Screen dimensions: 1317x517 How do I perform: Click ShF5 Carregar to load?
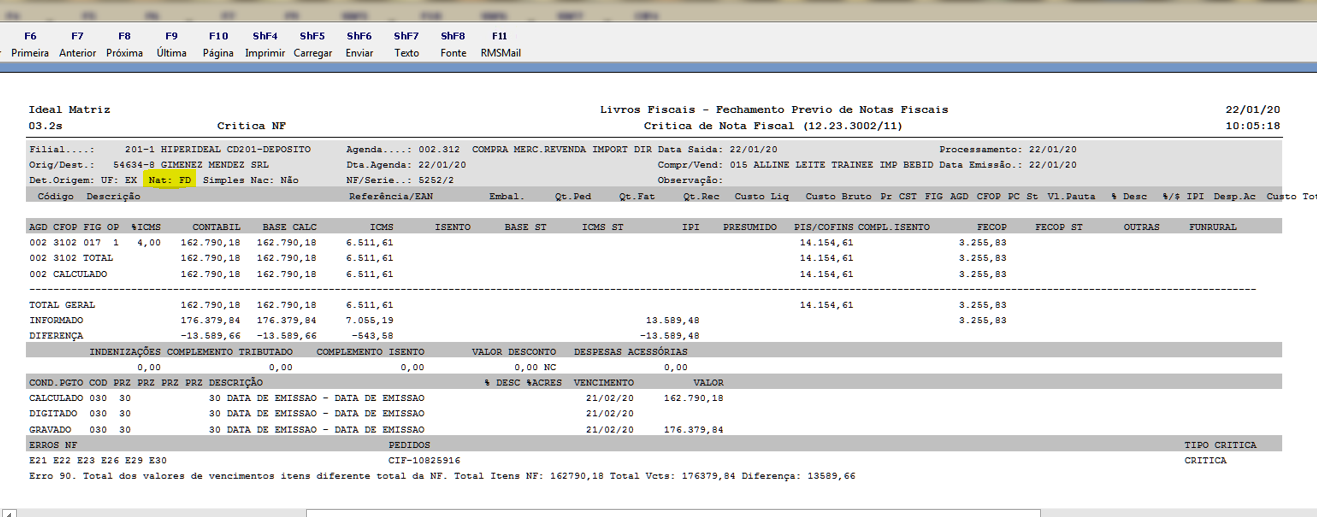coord(312,44)
